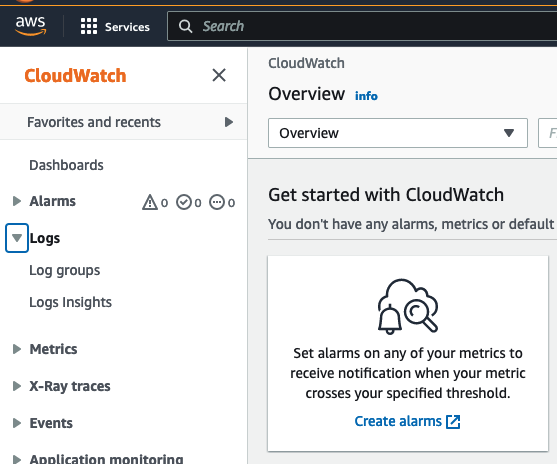
Task: Click external link icon beside Create alarms
Action: [453, 422]
